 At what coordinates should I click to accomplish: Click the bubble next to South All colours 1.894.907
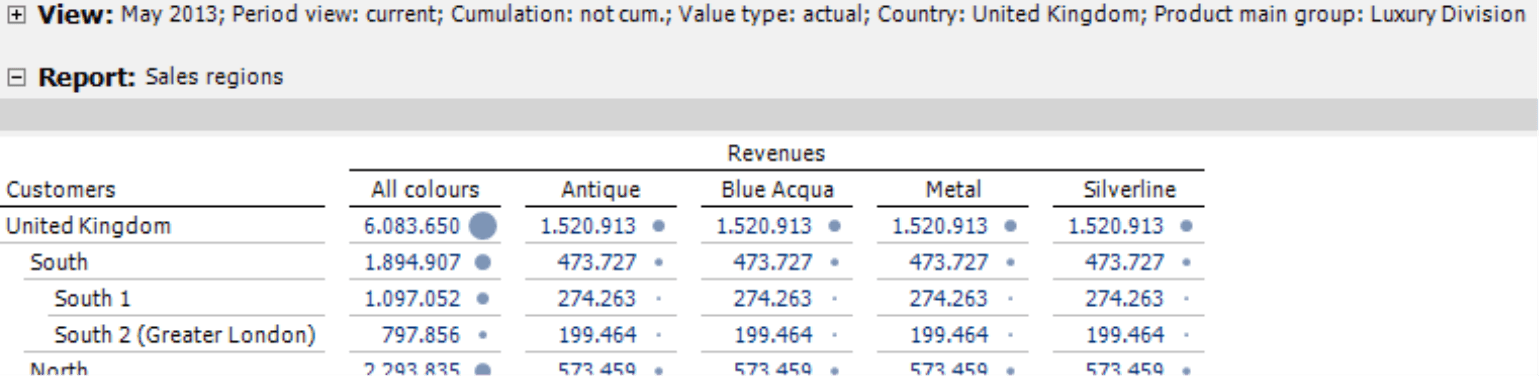(483, 263)
